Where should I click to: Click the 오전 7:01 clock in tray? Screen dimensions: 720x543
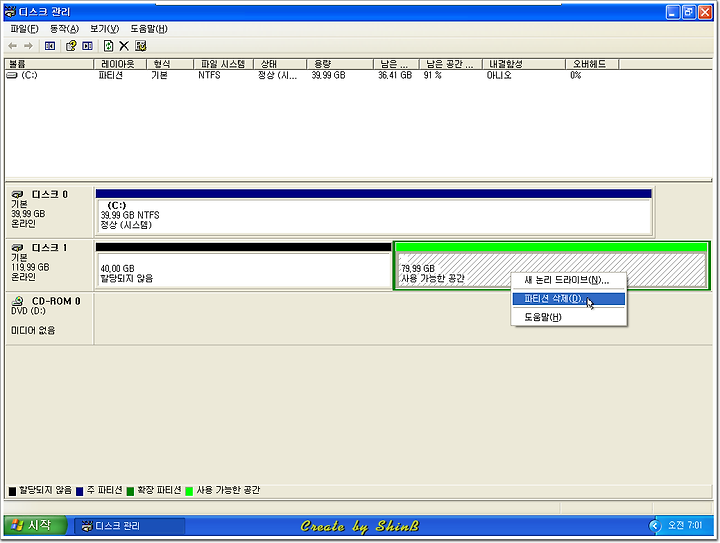(x=685, y=525)
